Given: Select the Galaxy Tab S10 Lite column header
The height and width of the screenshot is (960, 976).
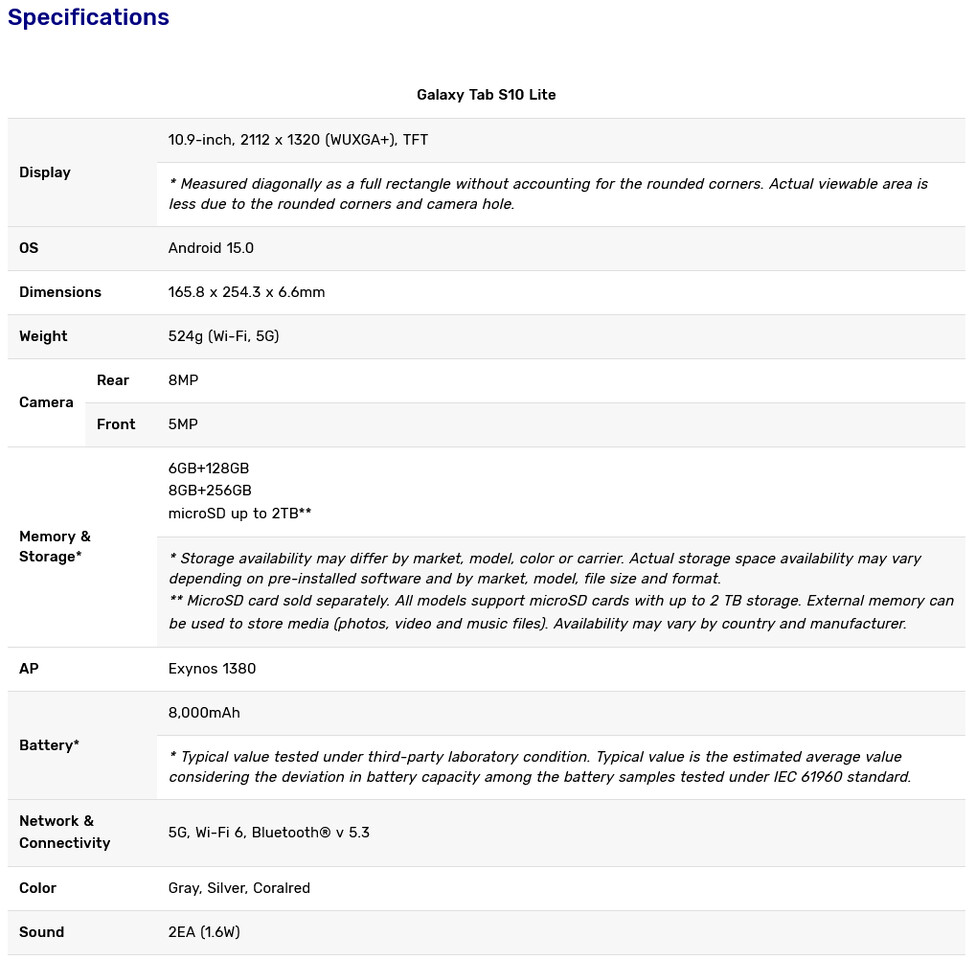Looking at the screenshot, I should [486, 95].
